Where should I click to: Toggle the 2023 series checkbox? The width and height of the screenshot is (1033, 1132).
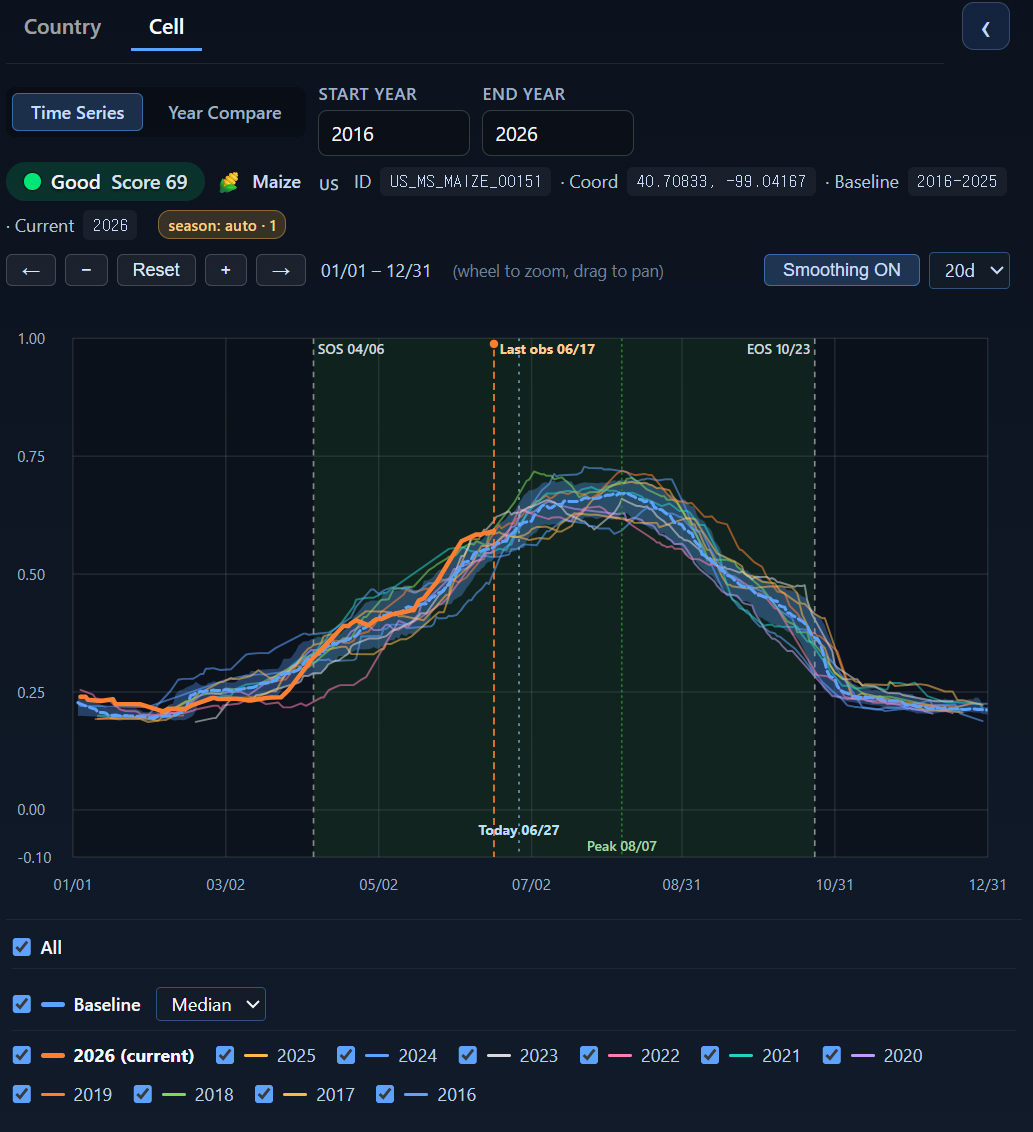[x=468, y=1055]
